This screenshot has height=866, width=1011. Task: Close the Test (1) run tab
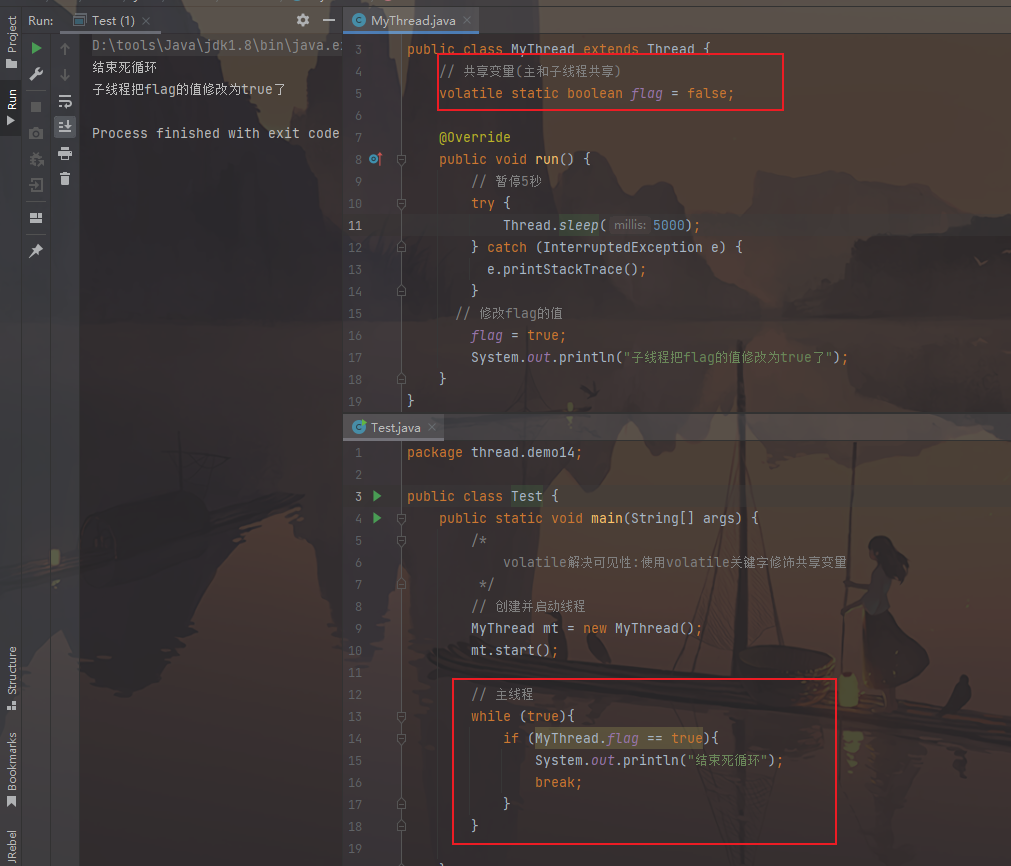(149, 20)
